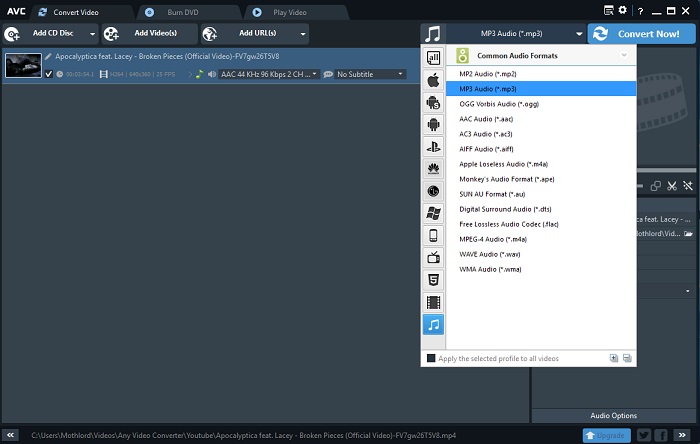Choose WAVE Audio (*.wav) format
The width and height of the screenshot is (700, 444).
pos(541,254)
